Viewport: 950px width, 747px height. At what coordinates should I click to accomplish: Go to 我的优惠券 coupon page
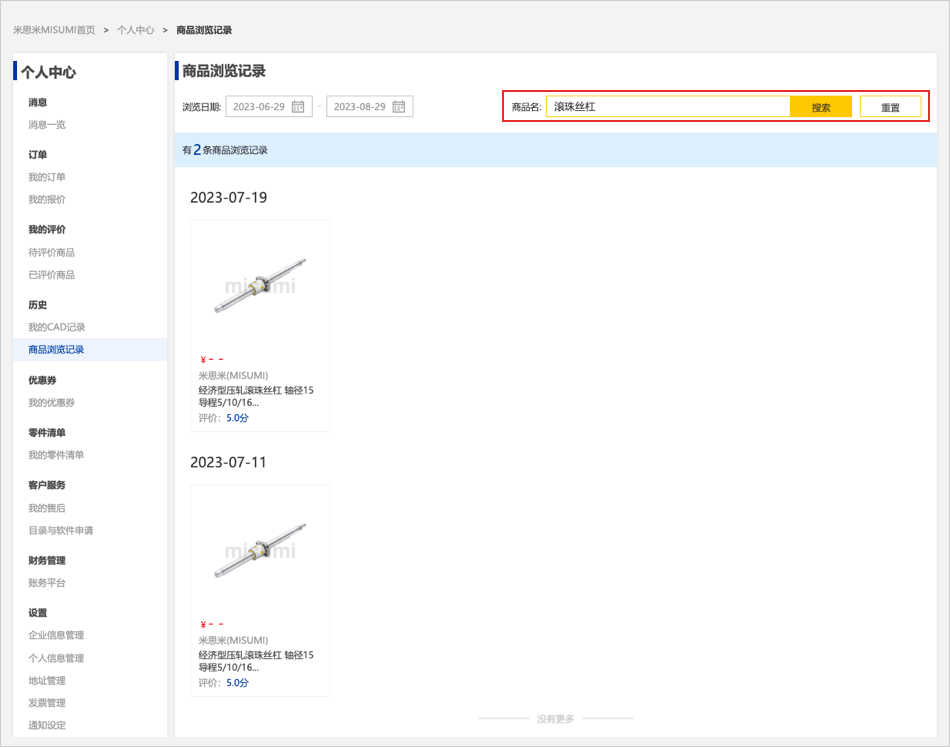tap(51, 402)
